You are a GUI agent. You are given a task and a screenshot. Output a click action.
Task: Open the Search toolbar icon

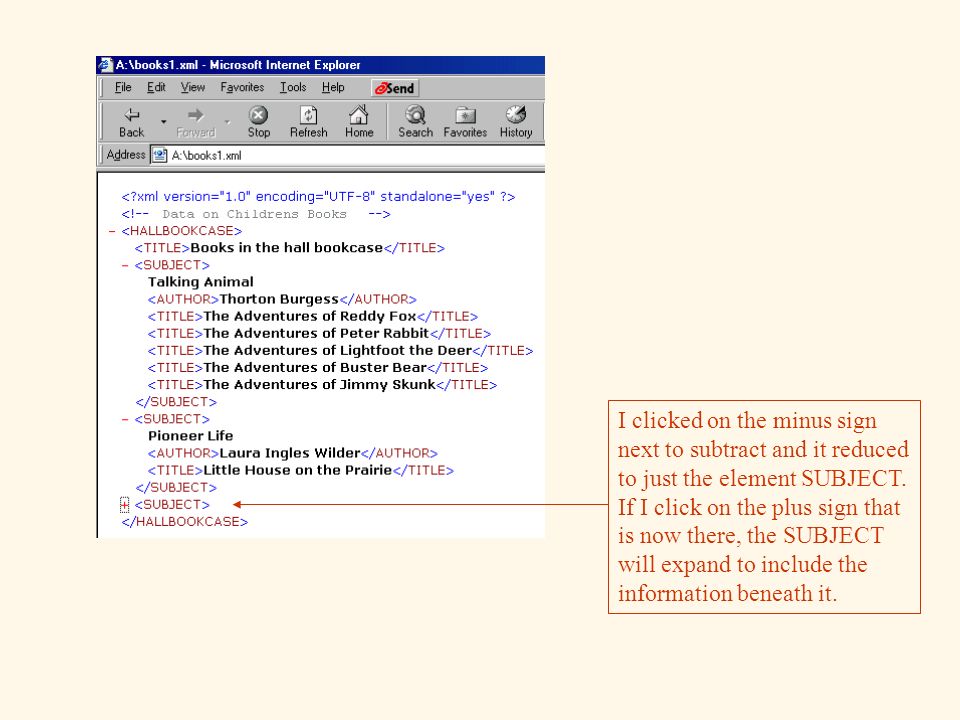tap(415, 114)
